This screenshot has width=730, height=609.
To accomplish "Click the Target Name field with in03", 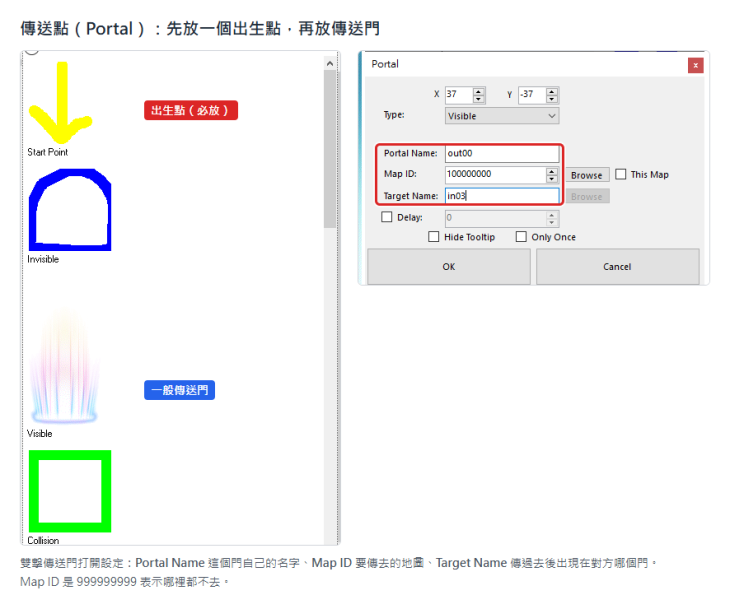I will tap(502, 196).
